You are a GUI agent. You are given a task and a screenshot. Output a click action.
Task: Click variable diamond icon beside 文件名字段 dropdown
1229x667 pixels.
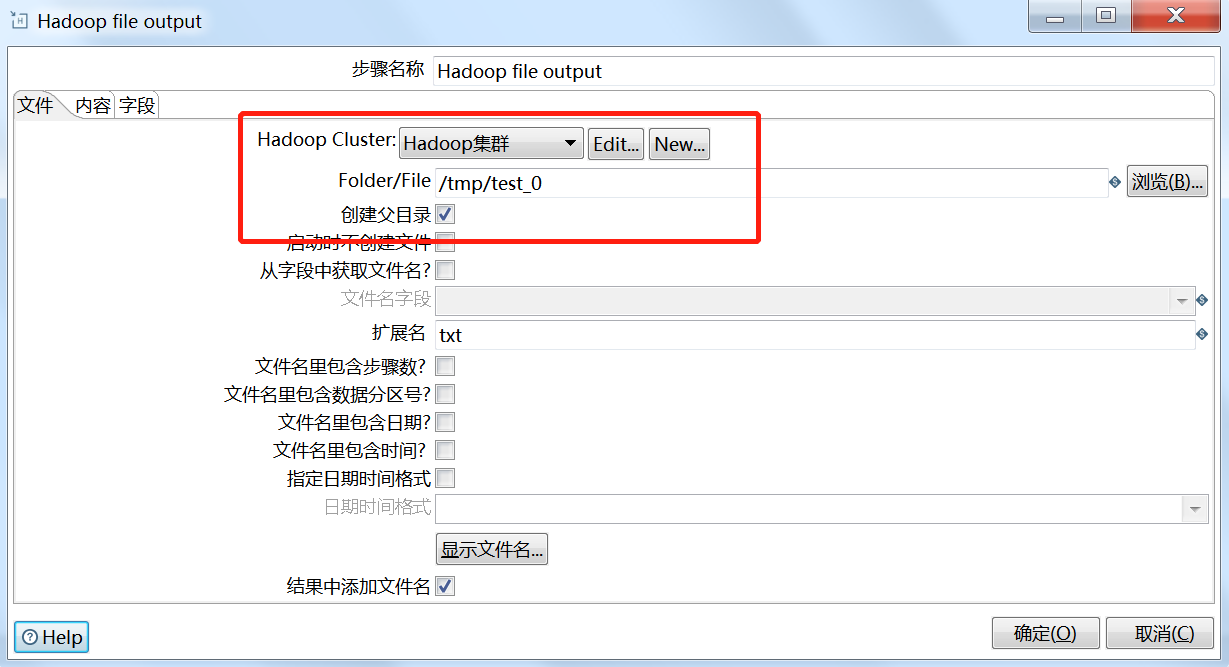[1202, 300]
